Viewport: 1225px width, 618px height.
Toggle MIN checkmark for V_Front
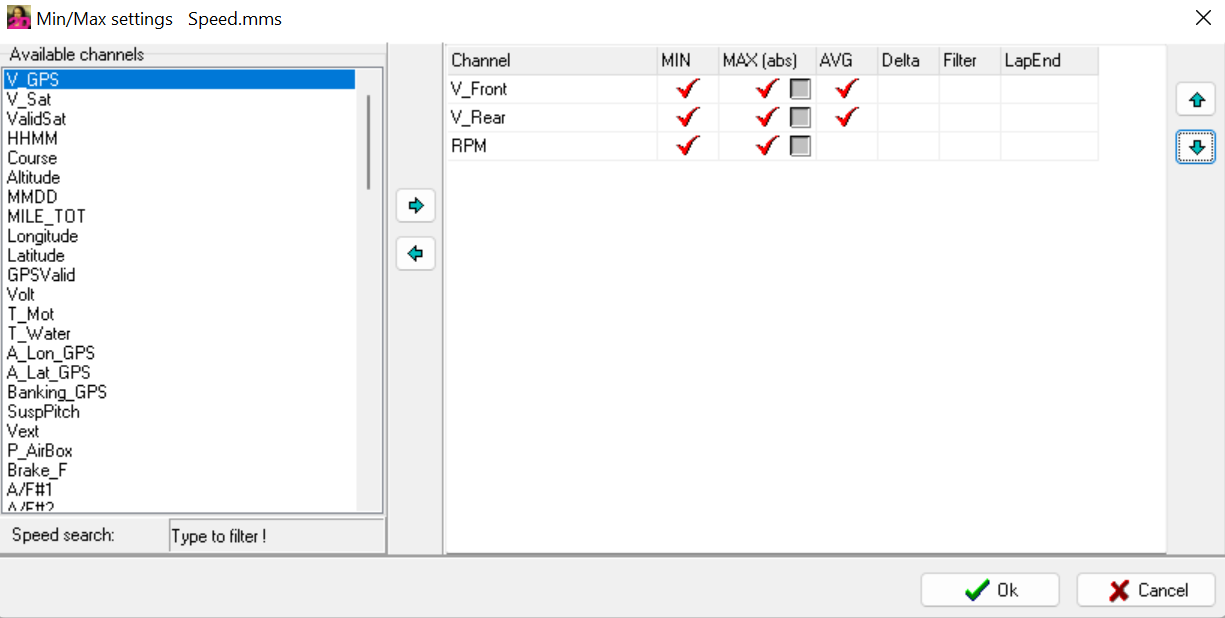click(x=687, y=89)
